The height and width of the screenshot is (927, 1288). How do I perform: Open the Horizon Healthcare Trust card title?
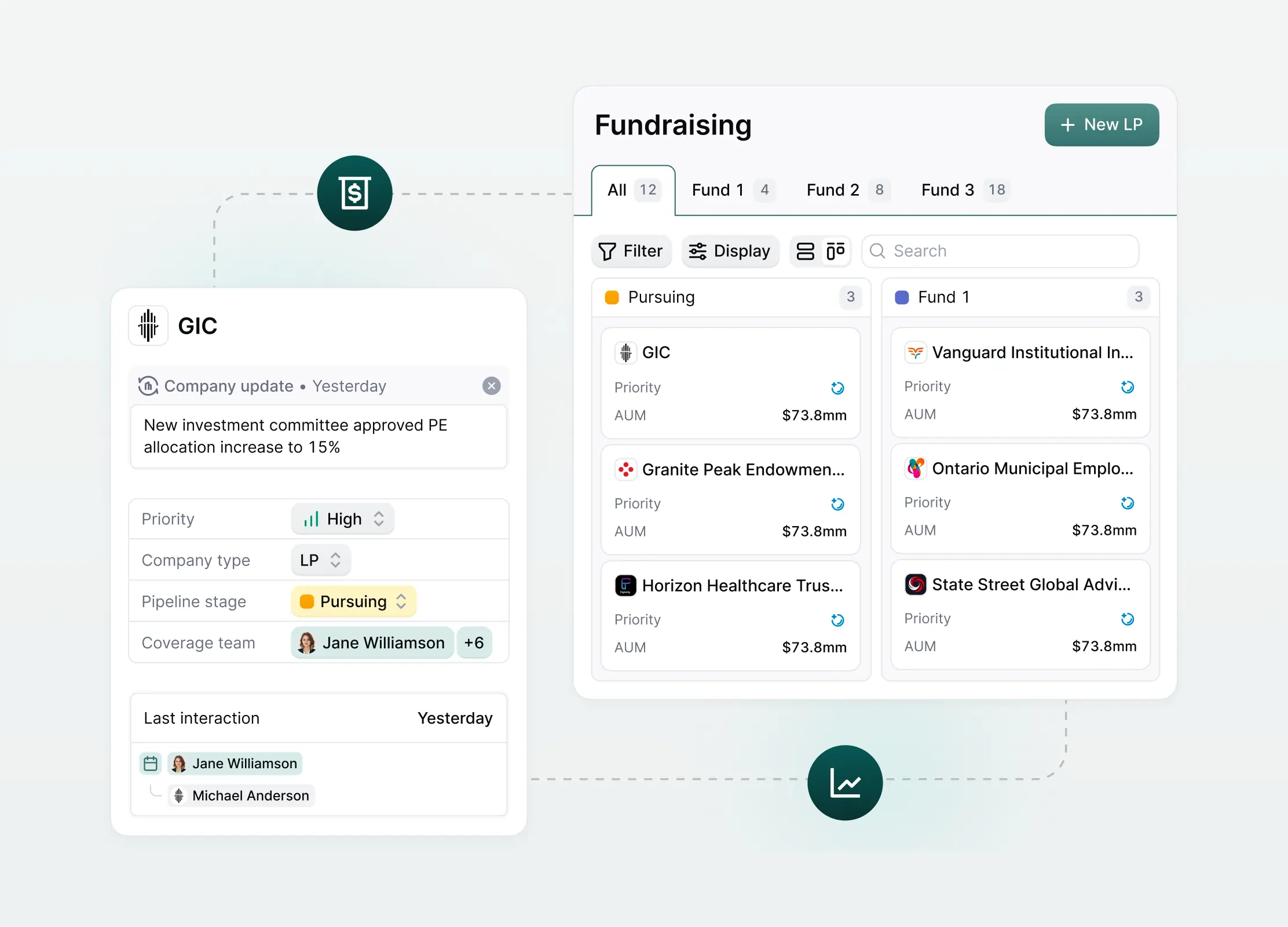[742, 585]
